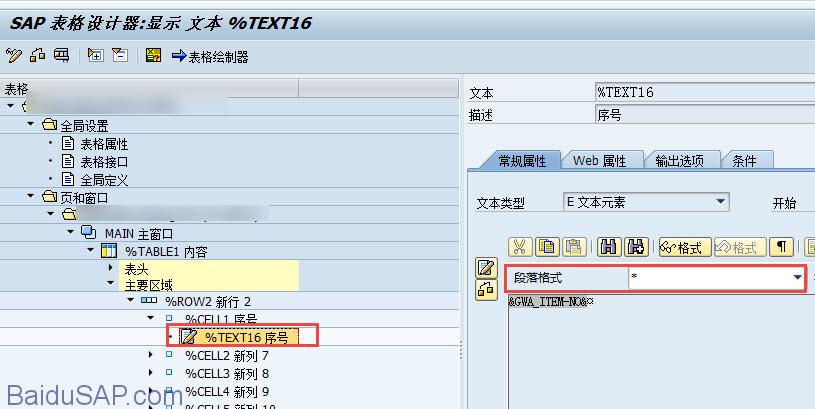The image size is (815, 409).
Task: Click the check icon below editor pencil icon
Action: tap(486, 289)
